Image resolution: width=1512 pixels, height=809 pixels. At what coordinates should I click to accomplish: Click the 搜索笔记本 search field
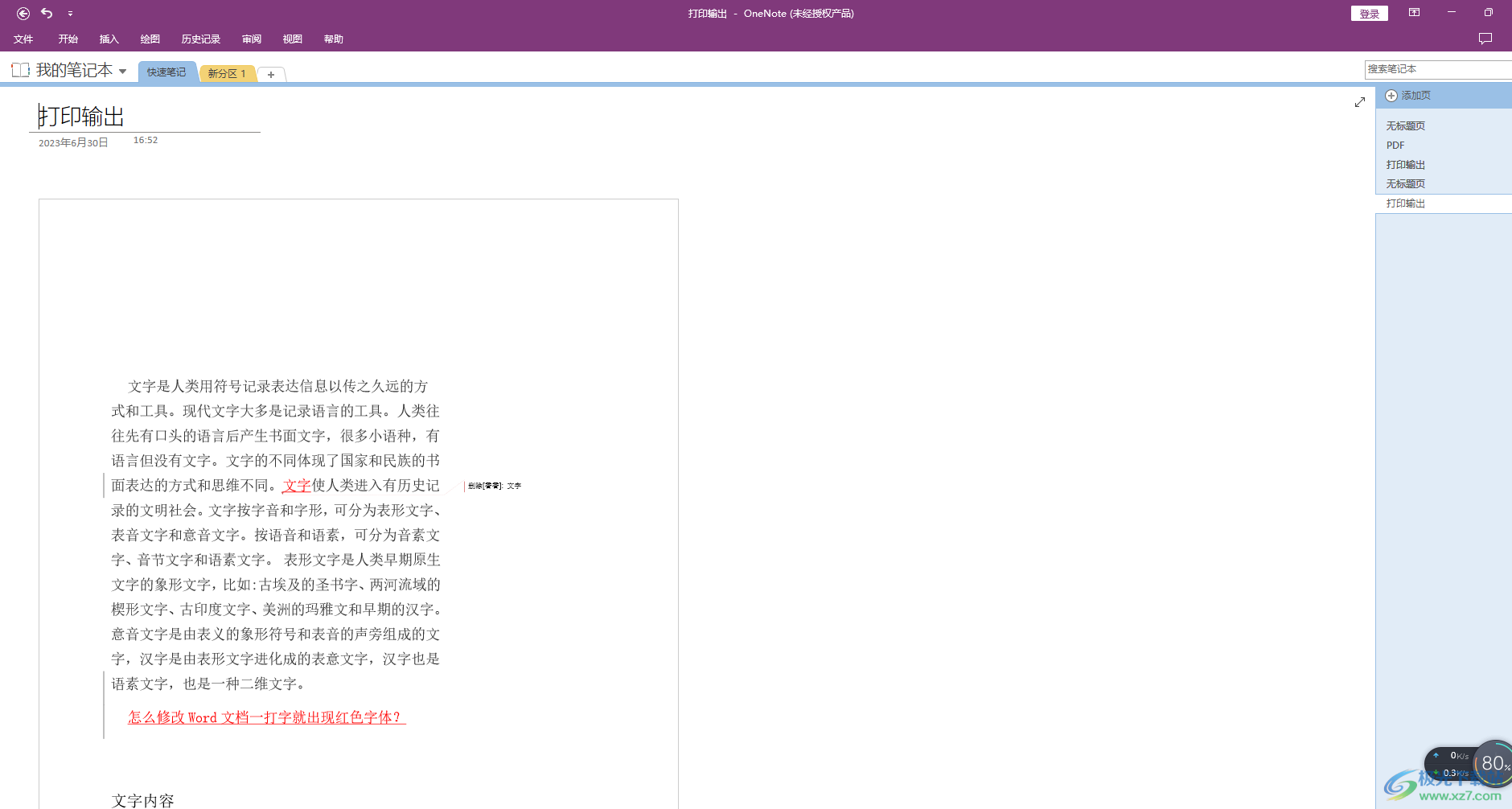(x=1438, y=69)
